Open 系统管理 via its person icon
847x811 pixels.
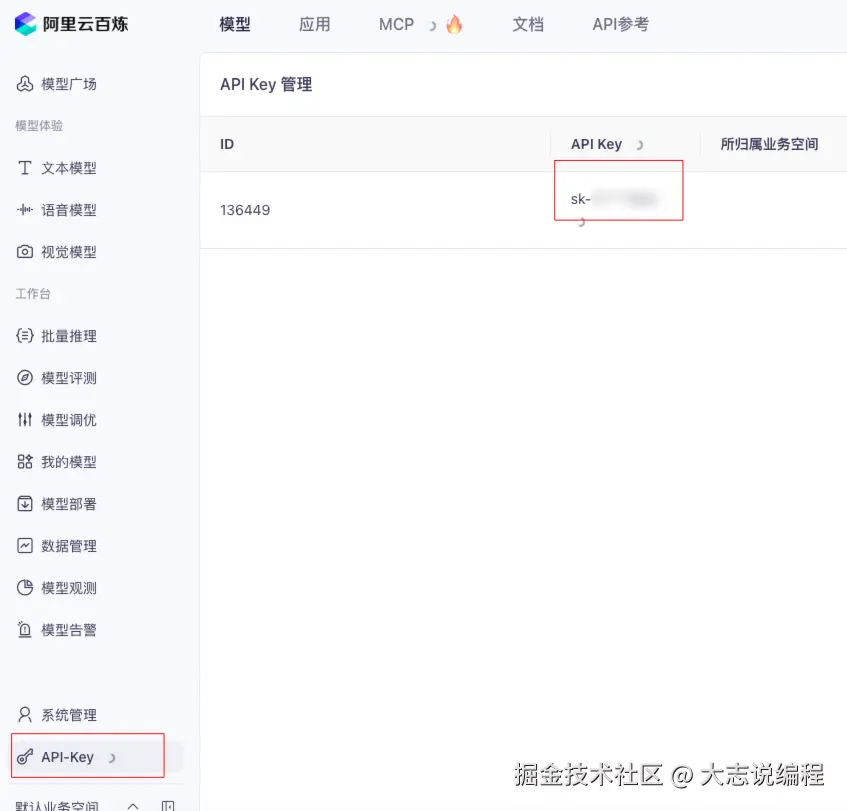point(25,715)
